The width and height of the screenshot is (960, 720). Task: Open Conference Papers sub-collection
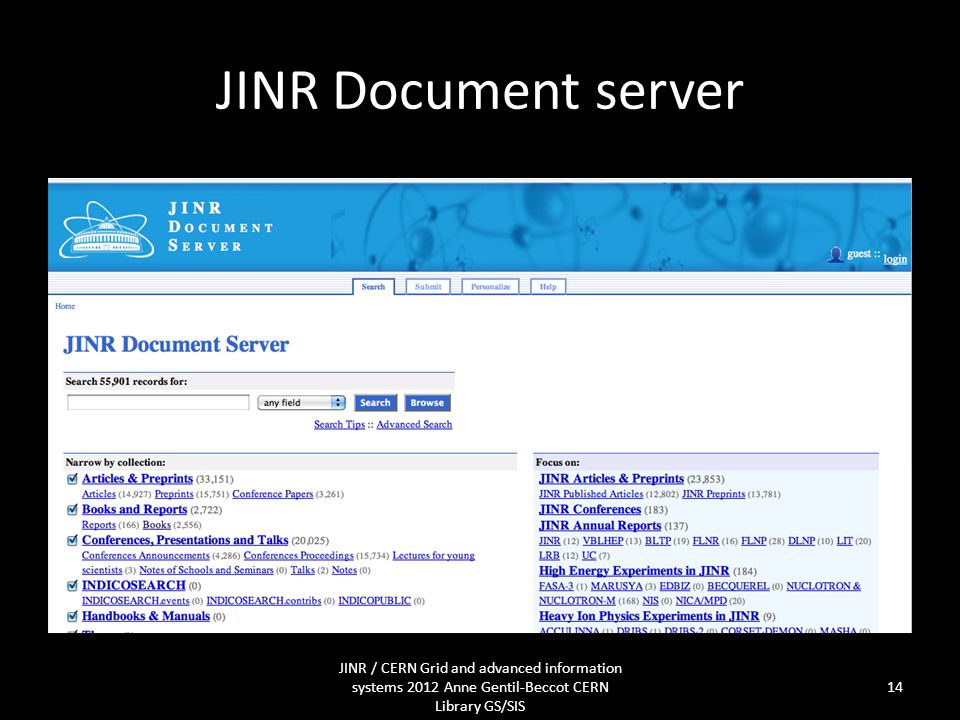[x=272, y=494]
